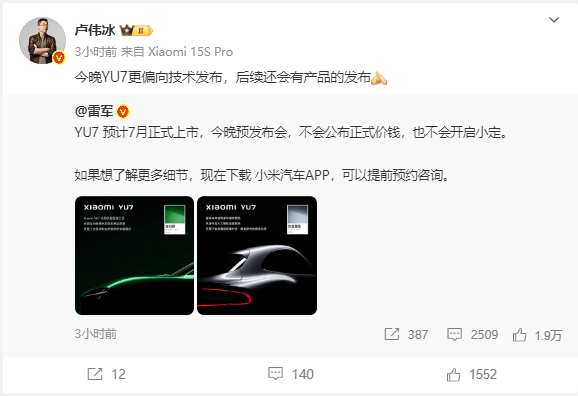Open the @雷军 mention link
This screenshot has height=396, width=578.
[94, 111]
